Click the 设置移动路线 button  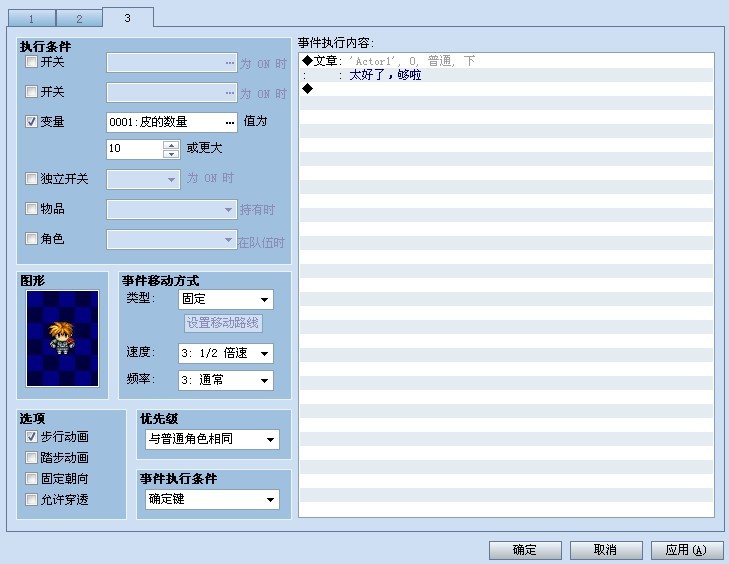[x=223, y=323]
